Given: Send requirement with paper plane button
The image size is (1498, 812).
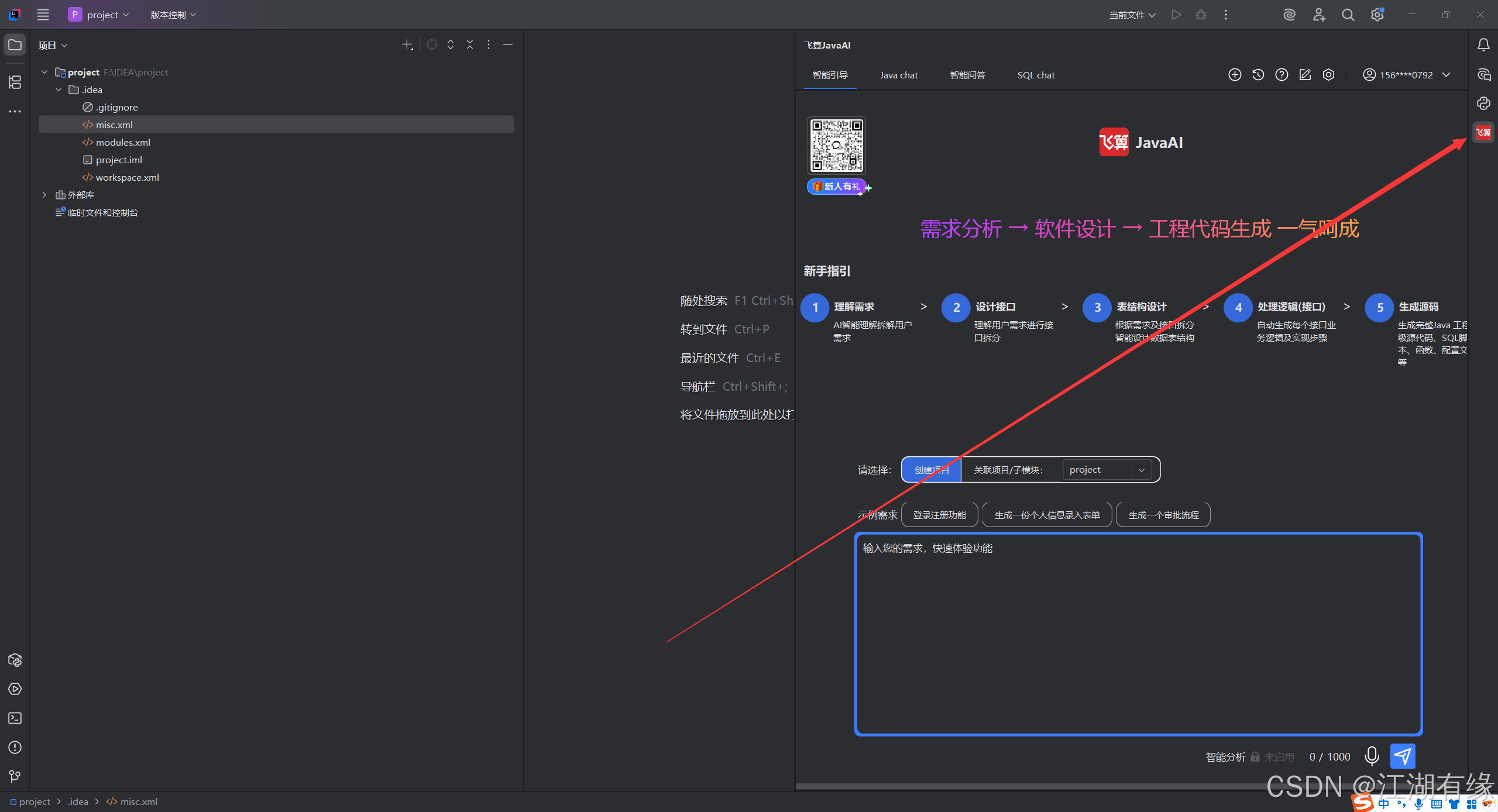Looking at the screenshot, I should [1403, 756].
